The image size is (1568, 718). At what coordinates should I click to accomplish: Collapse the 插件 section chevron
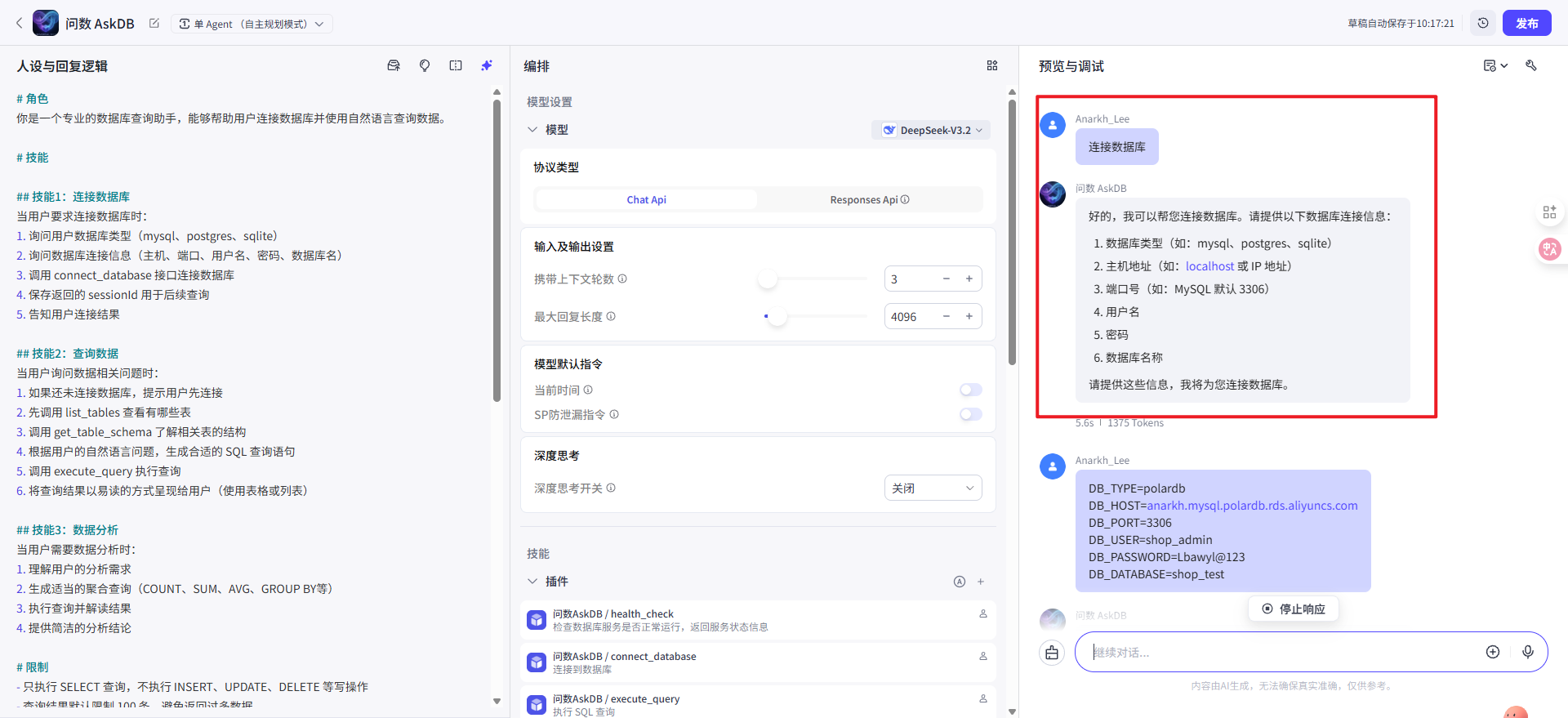(x=532, y=582)
